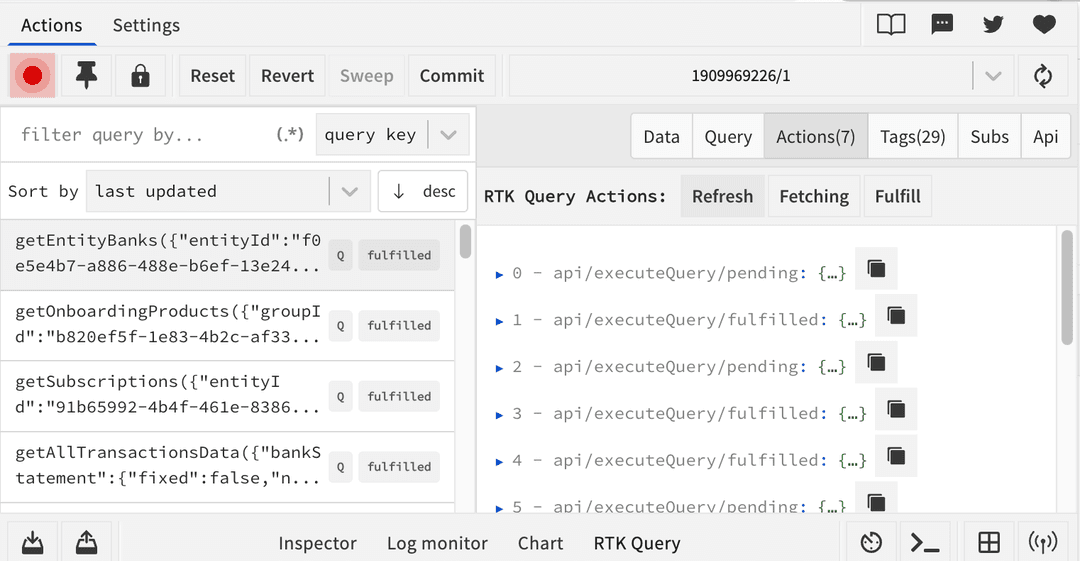Screen dimensions: 1080x561
Task: Click the Revert button
Action: 287,76
